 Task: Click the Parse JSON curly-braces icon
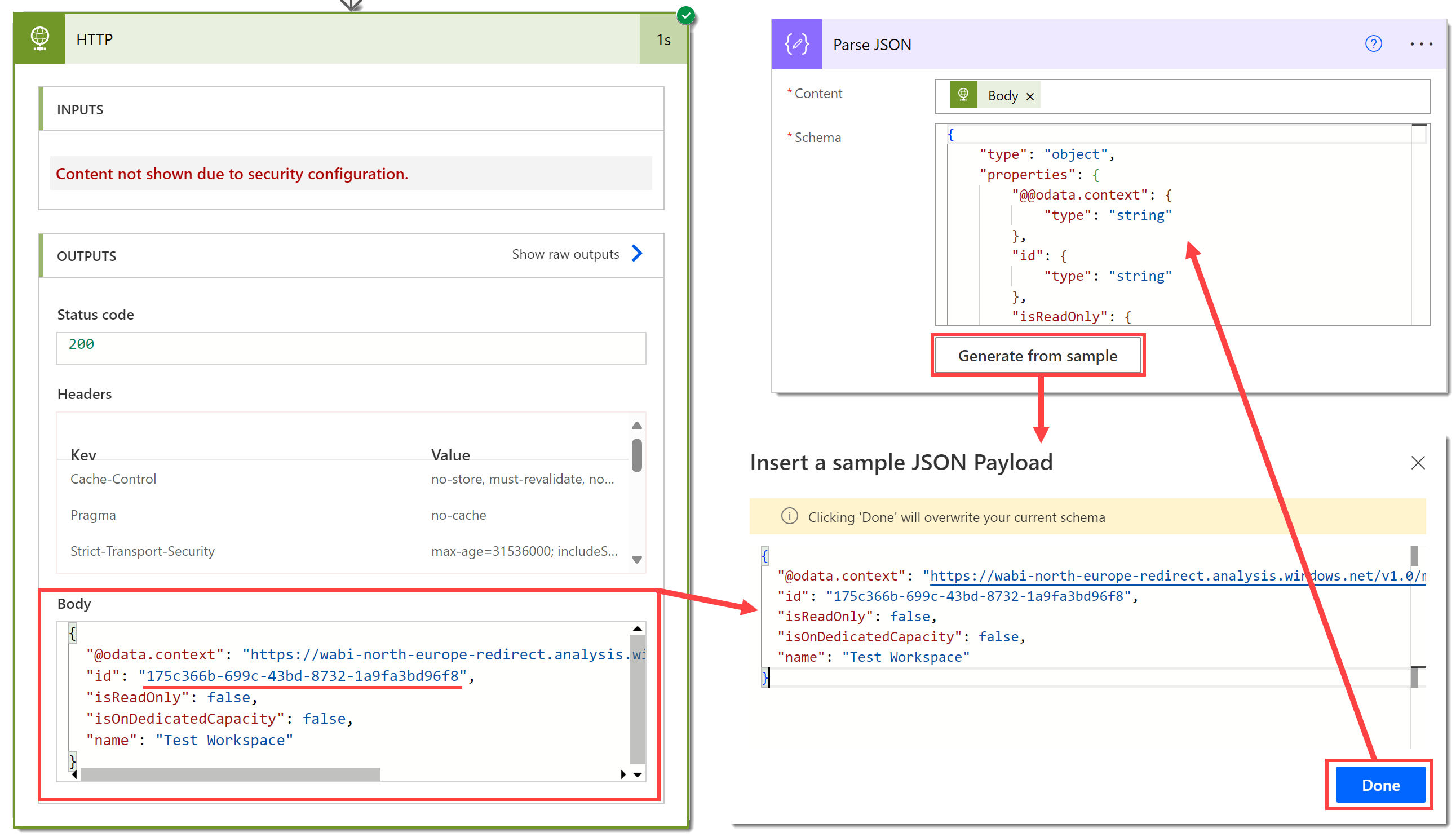click(x=796, y=45)
